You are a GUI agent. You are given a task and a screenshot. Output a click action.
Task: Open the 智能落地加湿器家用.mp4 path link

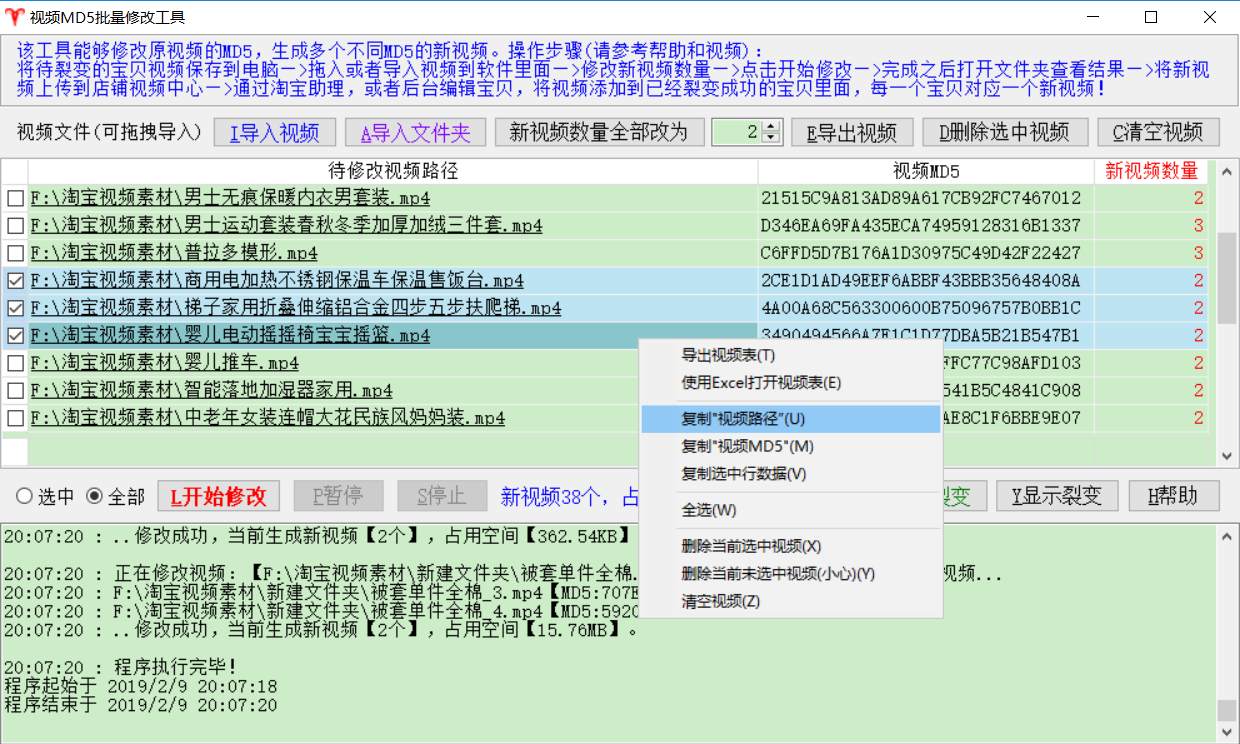pos(211,391)
